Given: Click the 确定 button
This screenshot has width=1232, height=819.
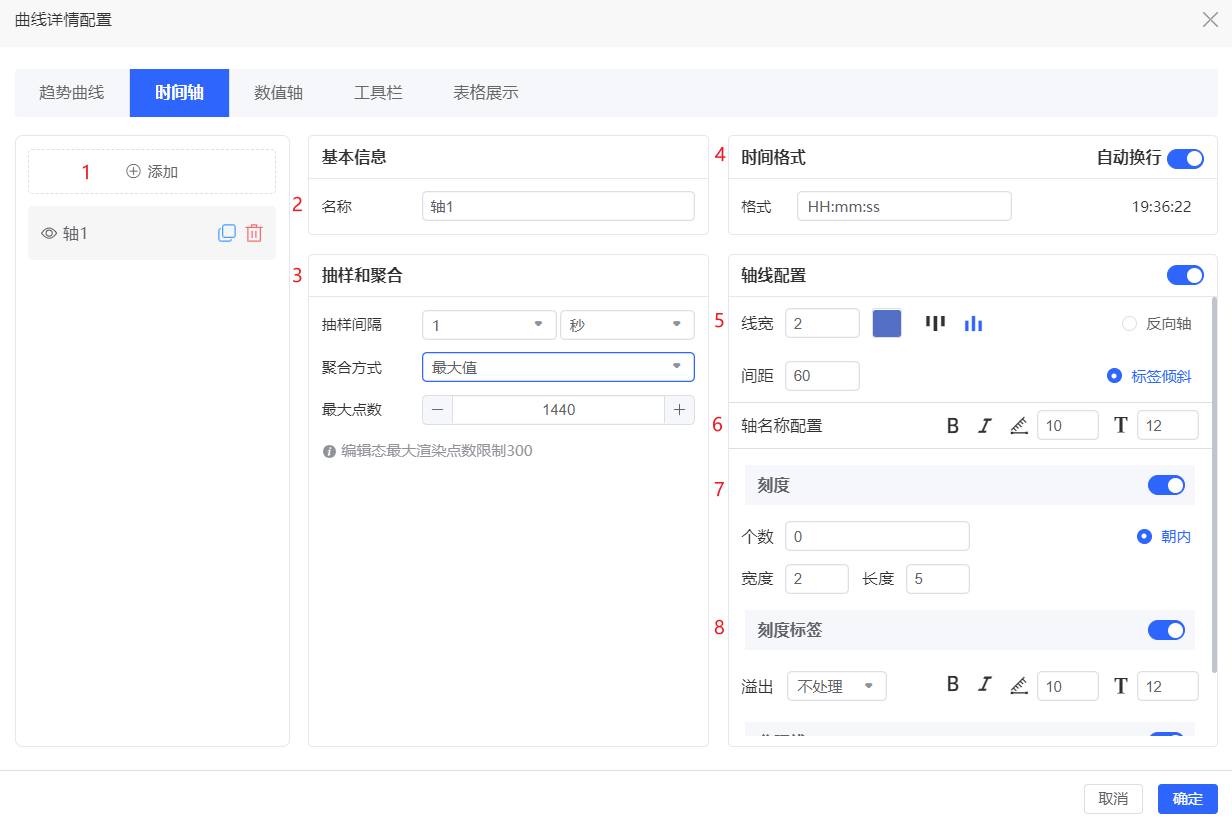Looking at the screenshot, I should pos(1187,799).
